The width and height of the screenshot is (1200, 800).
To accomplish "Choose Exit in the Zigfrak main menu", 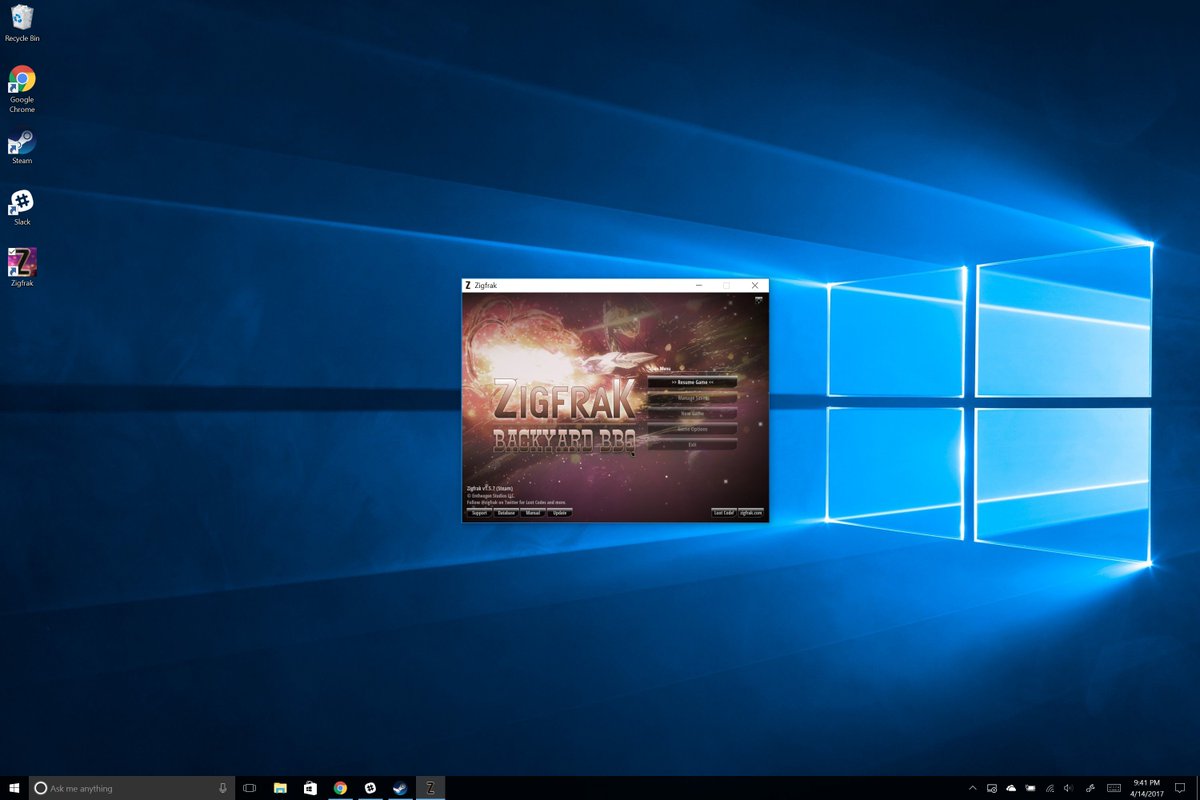I will [x=692, y=444].
